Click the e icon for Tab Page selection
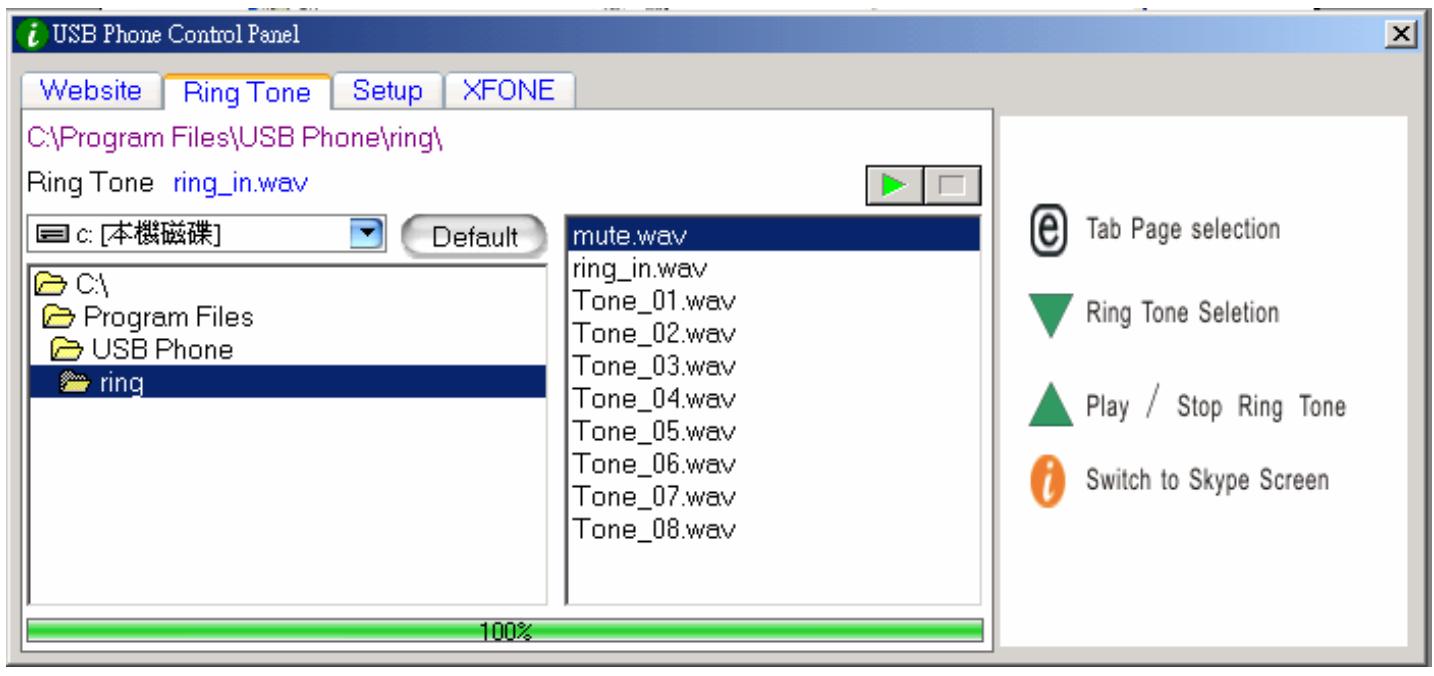Screen dimensions: 1434x676 point(1050,231)
